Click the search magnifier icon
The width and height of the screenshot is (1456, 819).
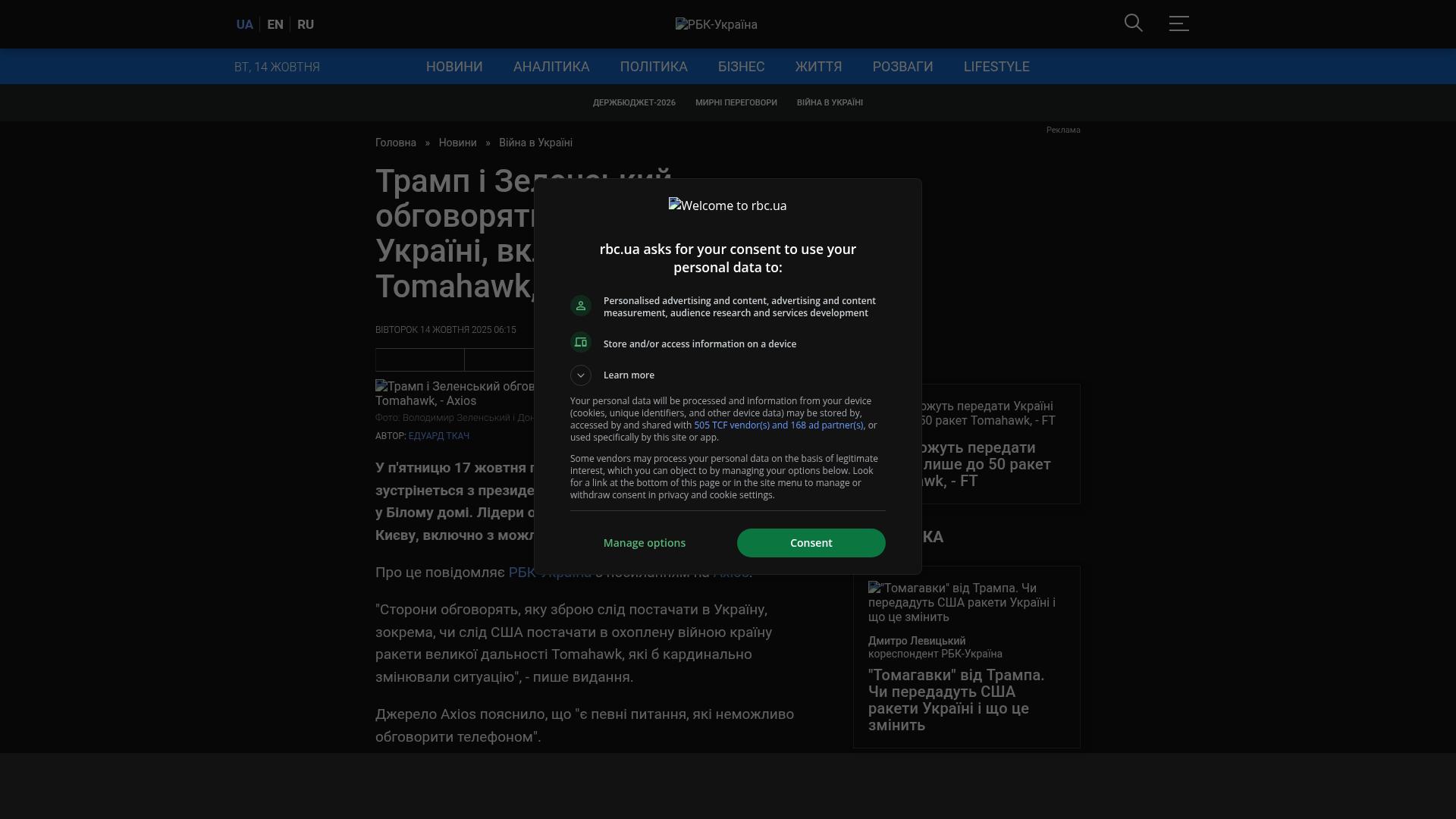point(1133,24)
